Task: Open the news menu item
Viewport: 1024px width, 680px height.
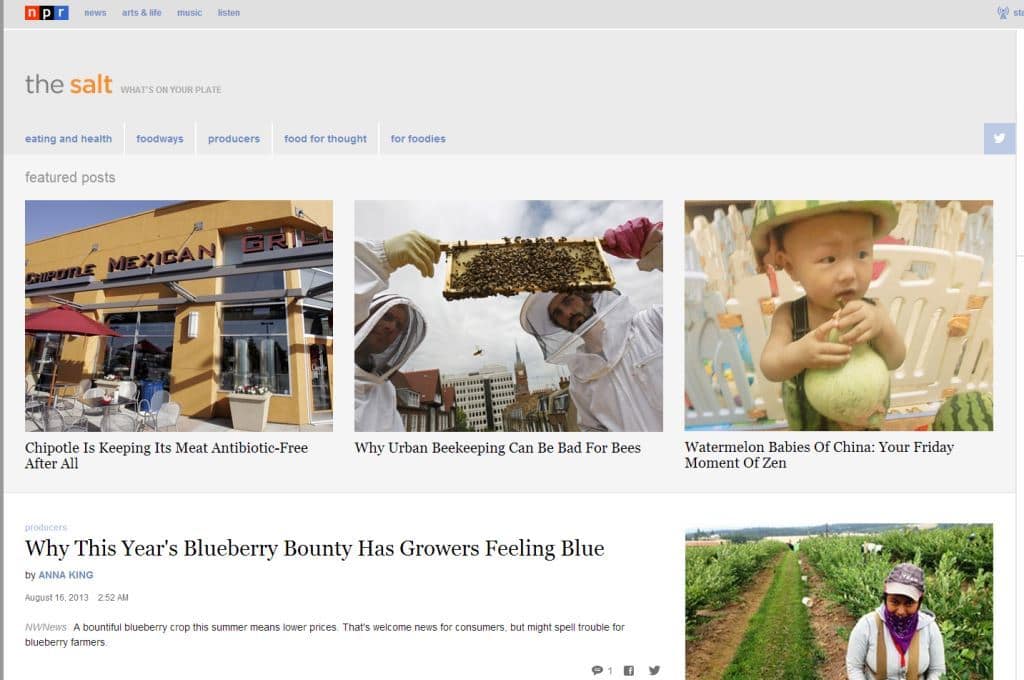Action: [x=95, y=12]
